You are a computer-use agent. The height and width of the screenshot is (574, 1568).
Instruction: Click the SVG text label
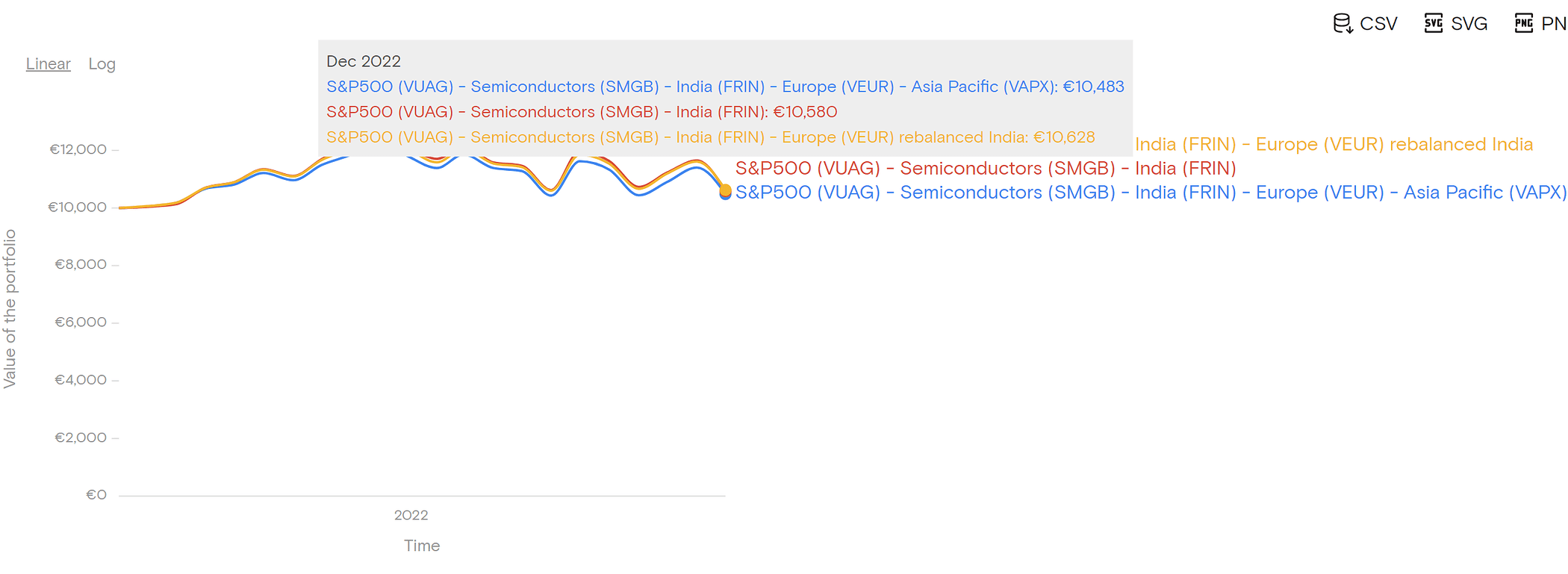(x=1469, y=24)
